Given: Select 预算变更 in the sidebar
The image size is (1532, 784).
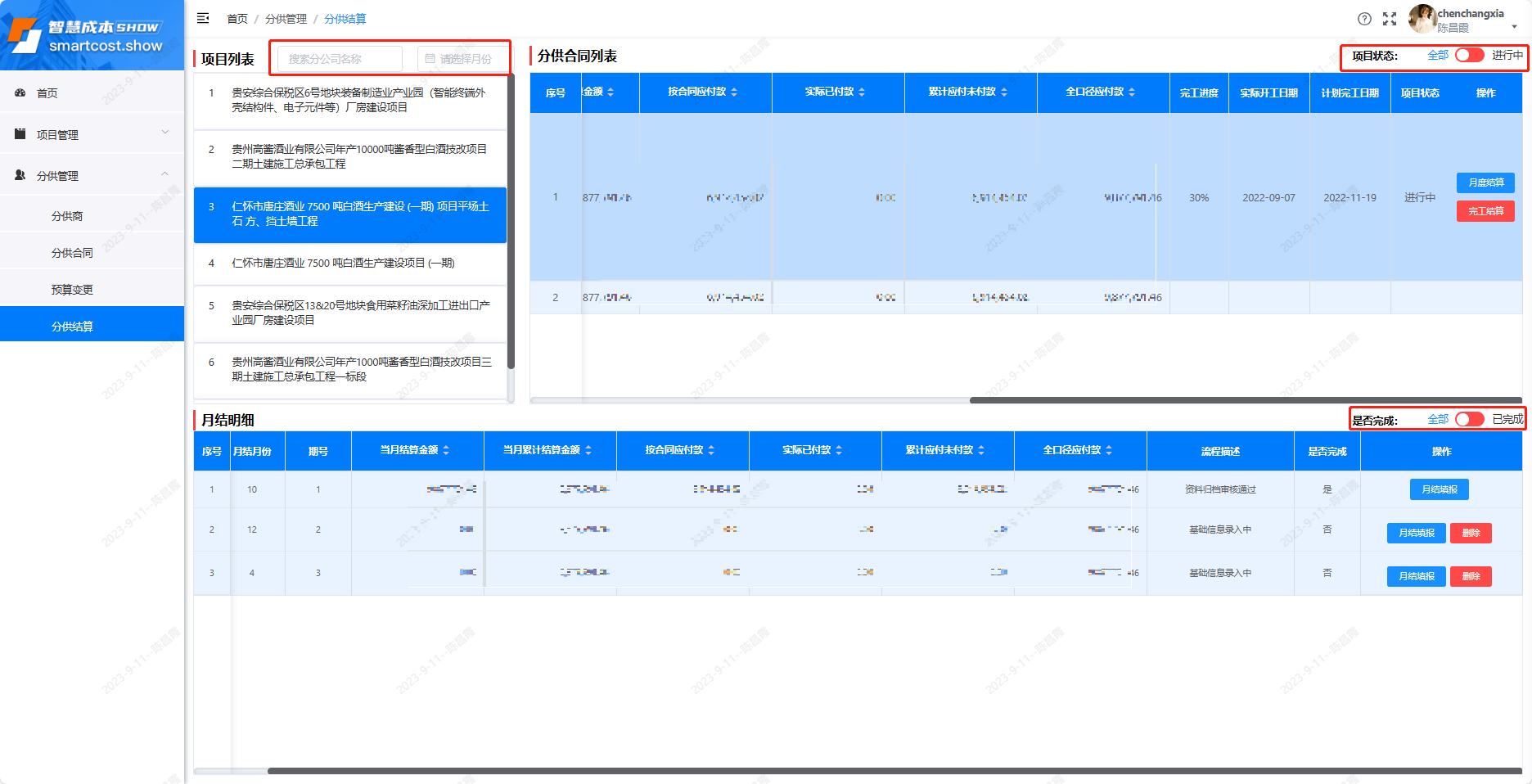Looking at the screenshot, I should pos(72,290).
